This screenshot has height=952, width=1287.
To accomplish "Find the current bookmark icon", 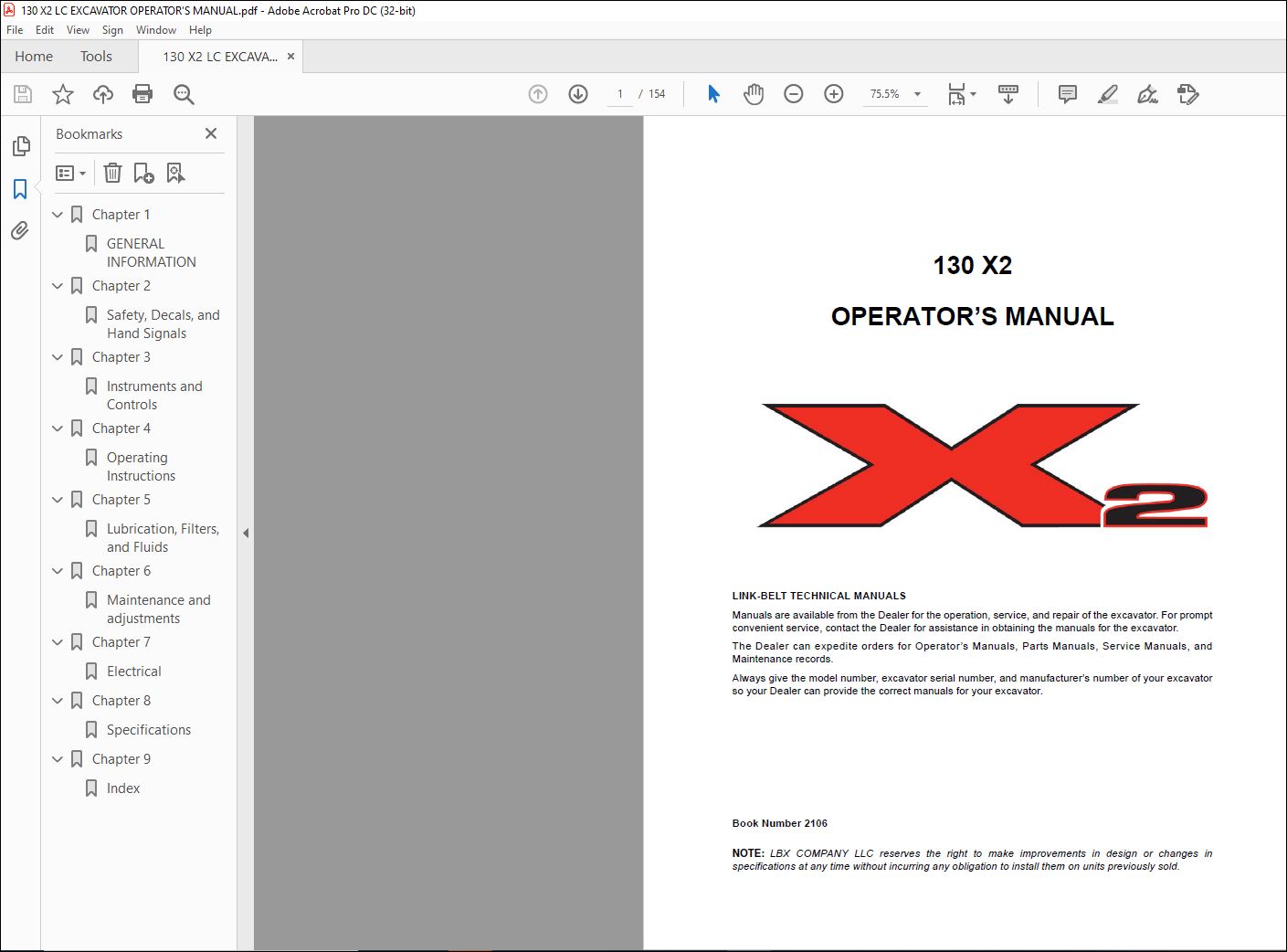I will [175, 173].
